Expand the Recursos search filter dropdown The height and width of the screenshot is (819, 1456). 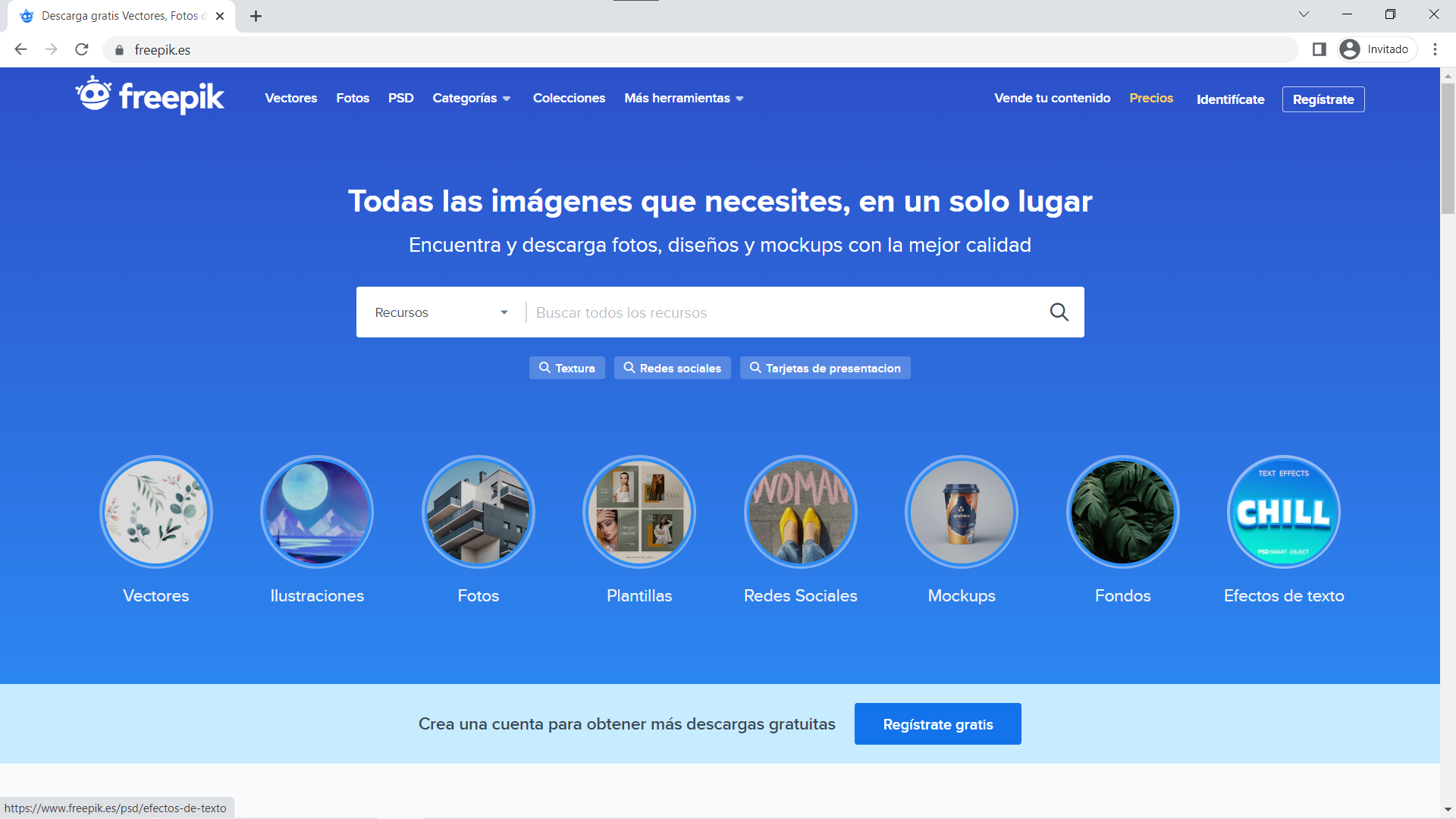click(x=441, y=312)
